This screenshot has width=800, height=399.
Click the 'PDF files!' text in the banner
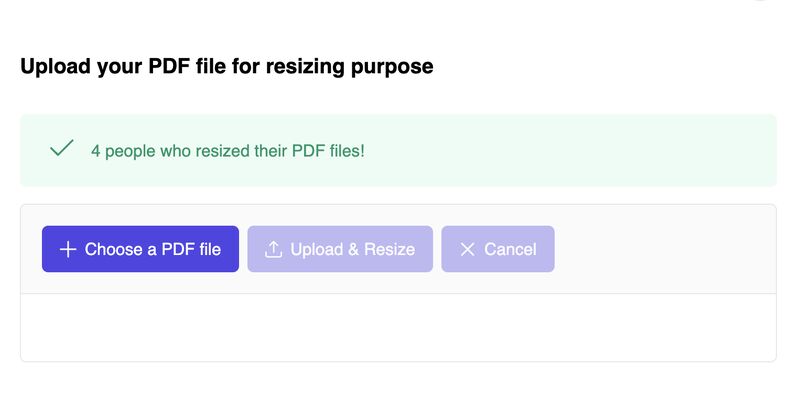coord(328,151)
